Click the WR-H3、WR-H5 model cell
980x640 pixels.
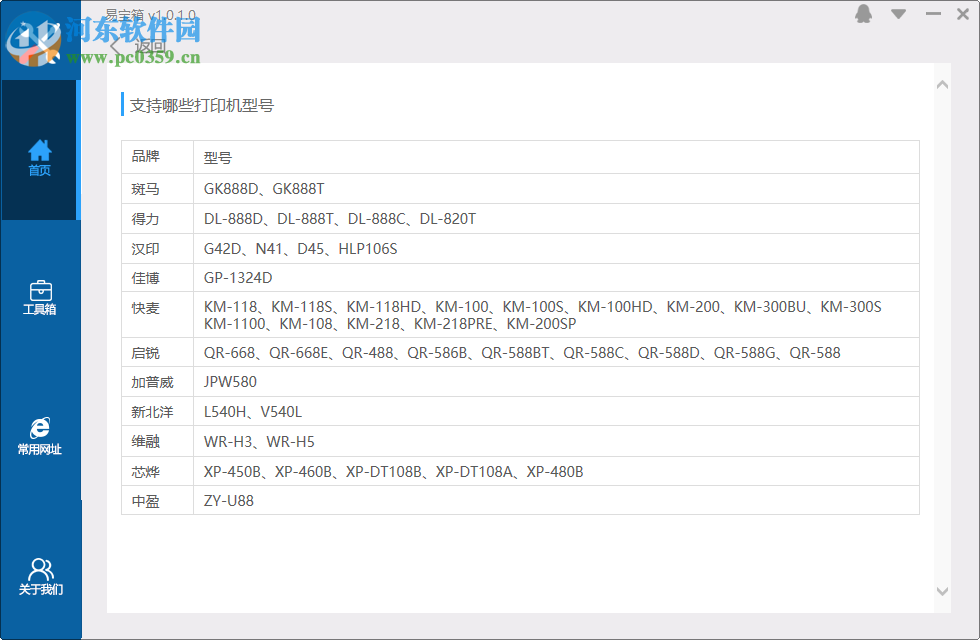tap(556, 441)
